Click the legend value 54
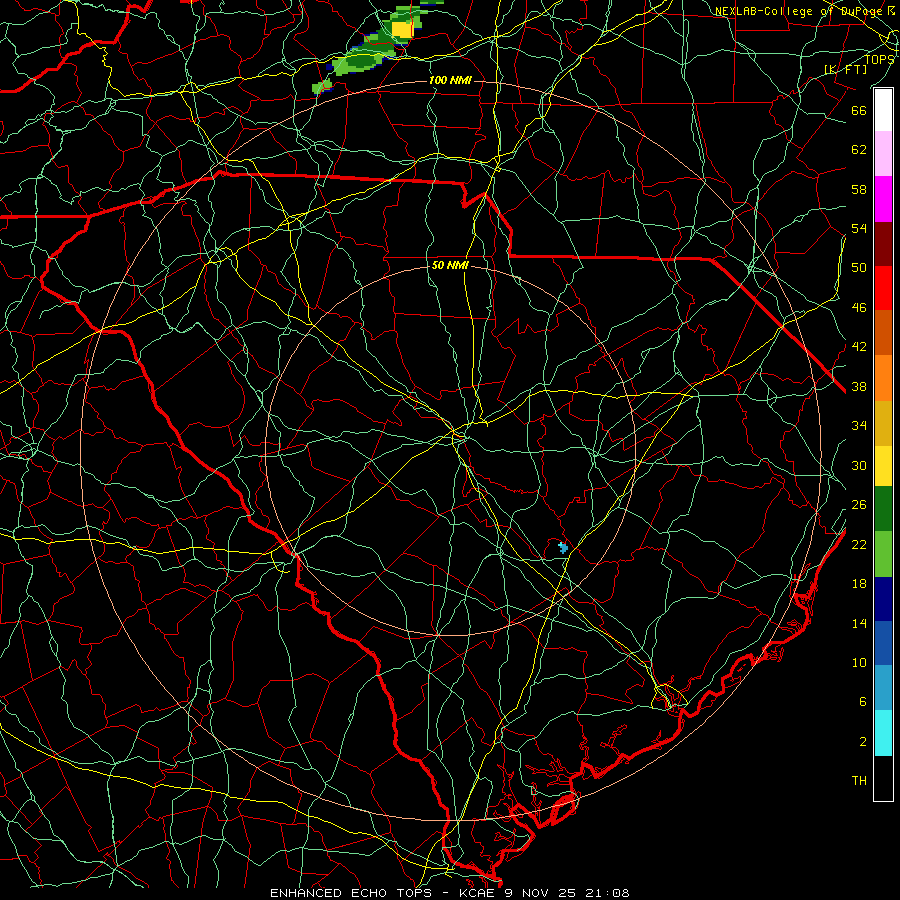Image resolution: width=900 pixels, height=900 pixels. click(x=859, y=228)
